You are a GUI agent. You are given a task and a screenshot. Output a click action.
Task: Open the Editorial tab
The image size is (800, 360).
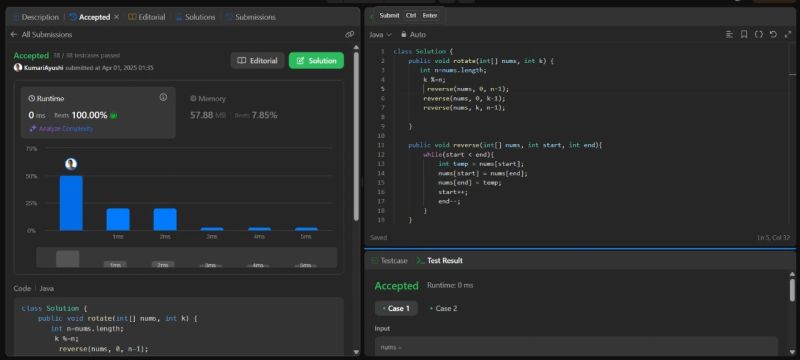147,17
